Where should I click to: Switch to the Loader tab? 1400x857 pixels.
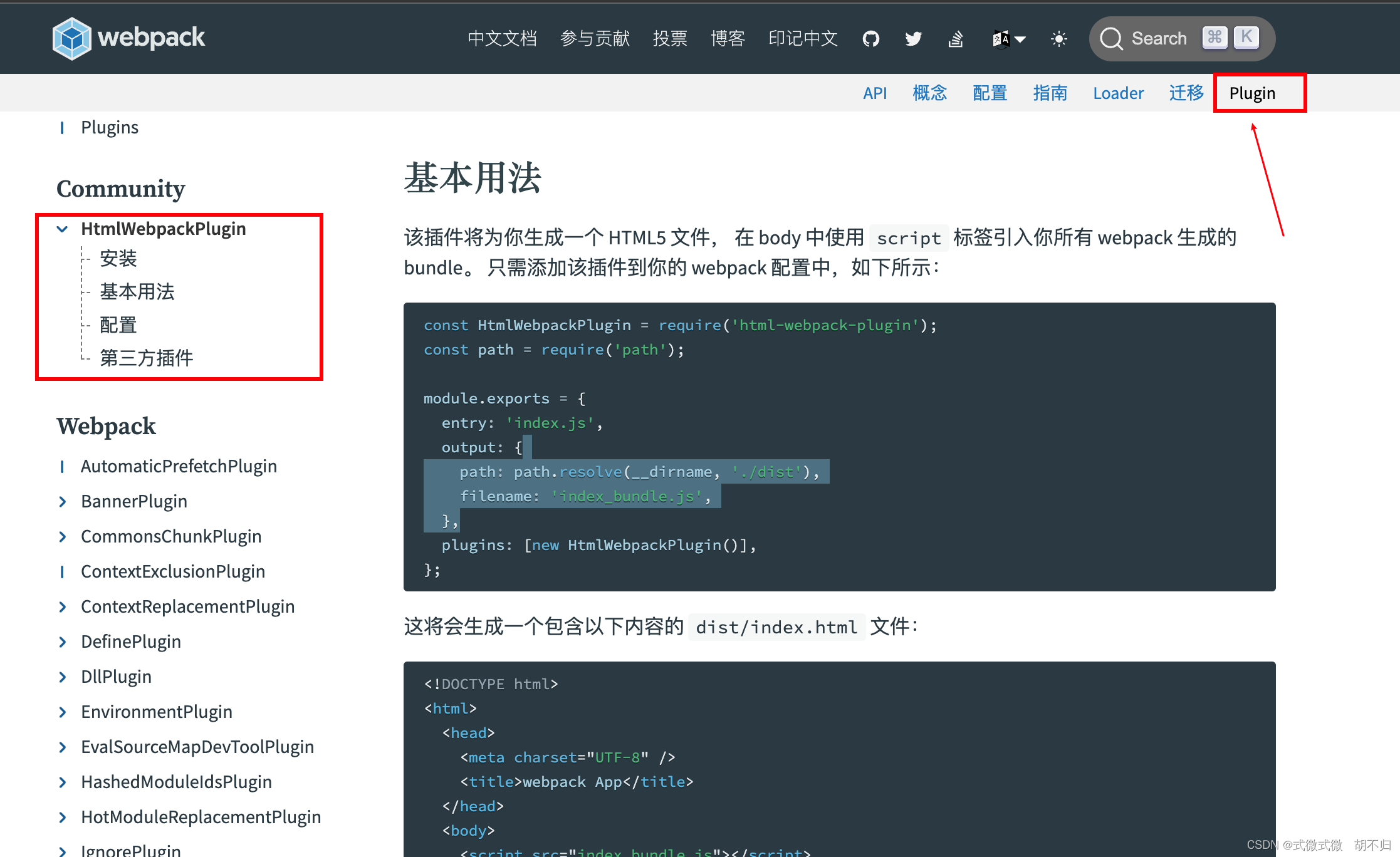point(1119,93)
